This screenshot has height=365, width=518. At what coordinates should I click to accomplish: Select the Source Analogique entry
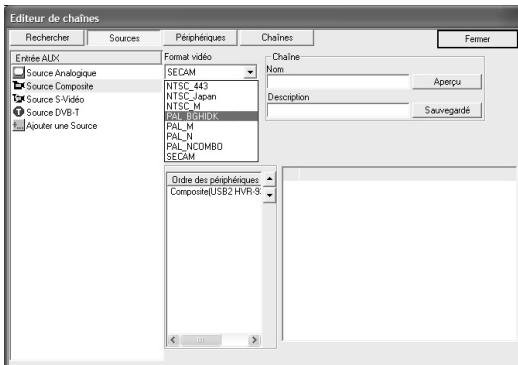(61, 73)
